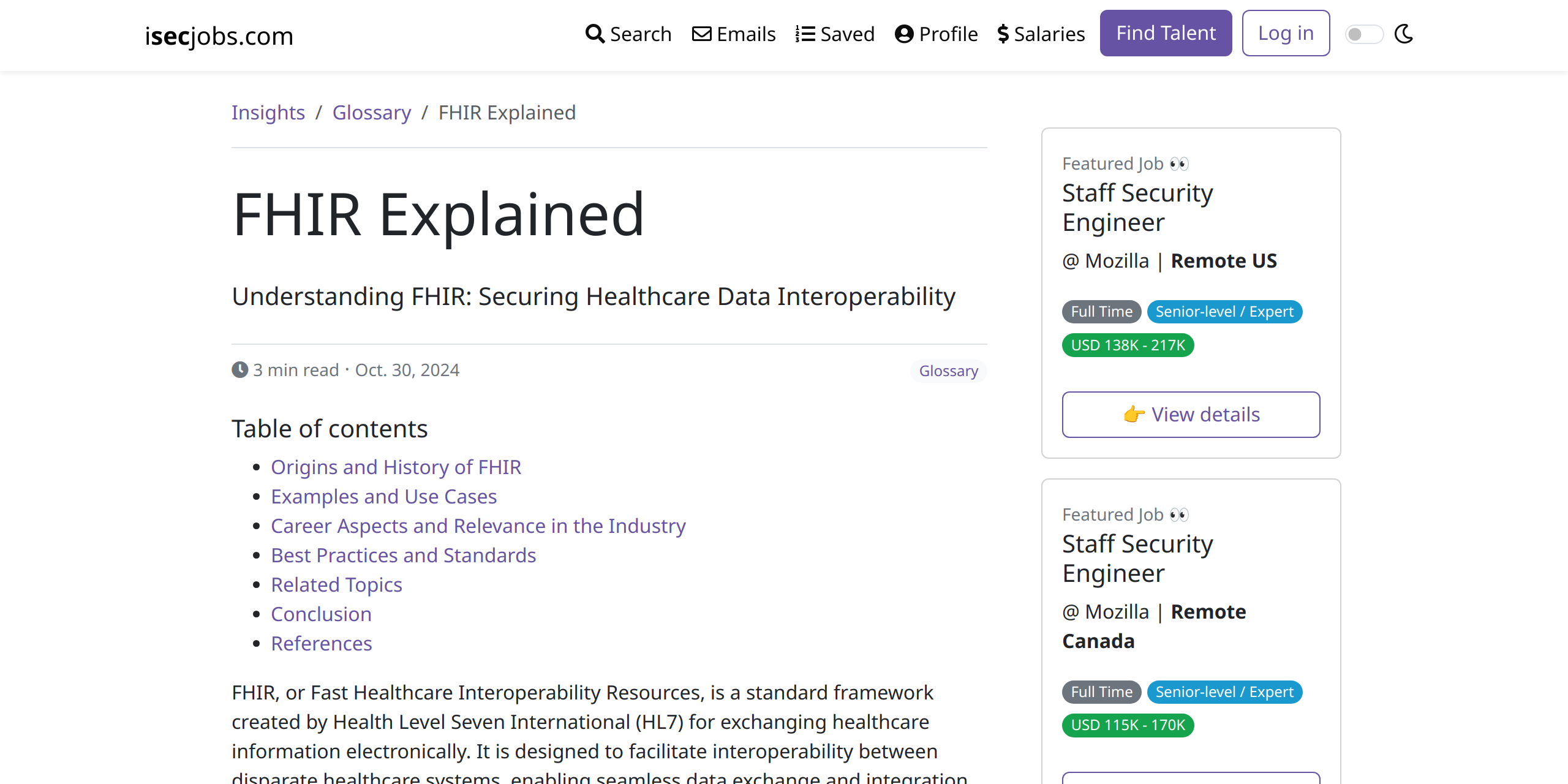Open Career Aspects and Relevance in the Industry

478,526
